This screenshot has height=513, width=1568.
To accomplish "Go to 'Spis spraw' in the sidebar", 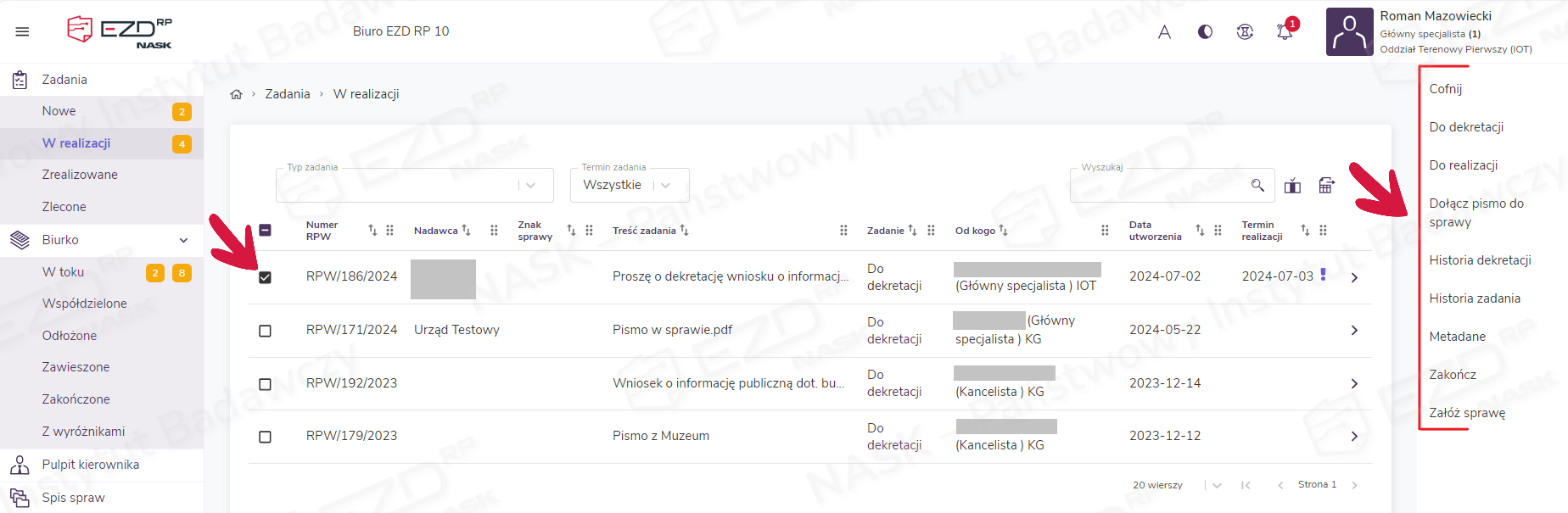I will point(74,498).
